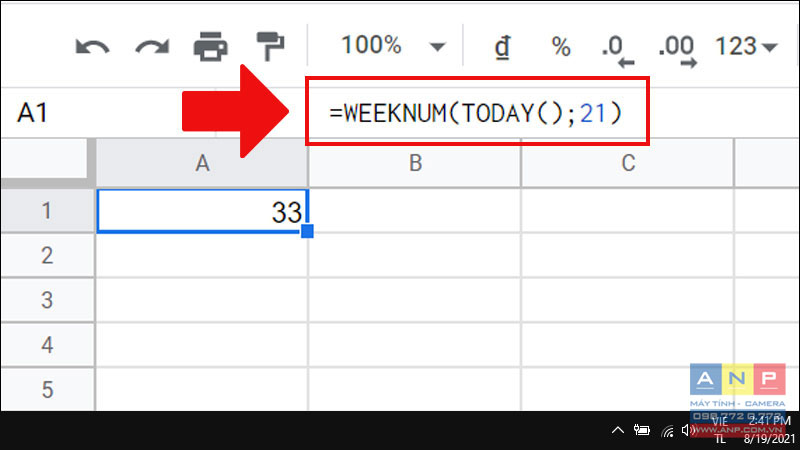Format as percent

pyautogui.click(x=561, y=46)
